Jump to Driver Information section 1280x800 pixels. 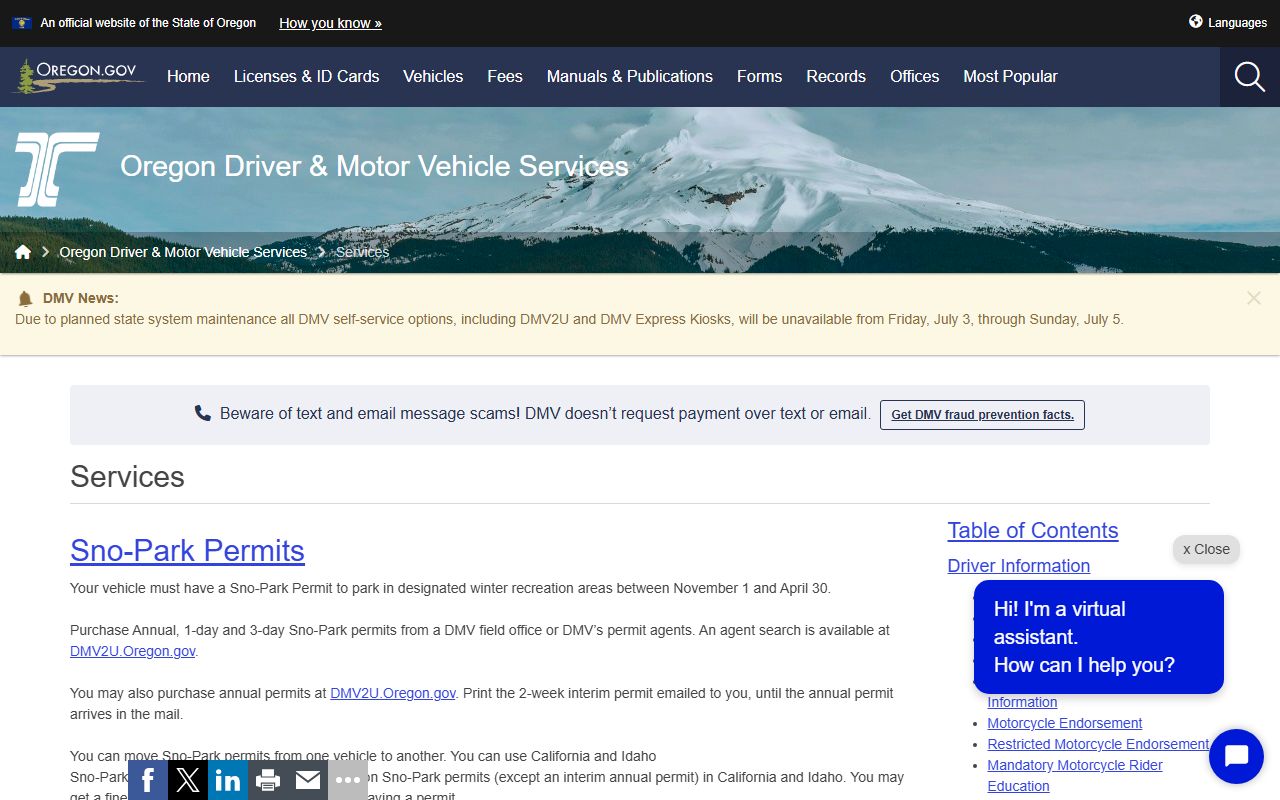1019,566
